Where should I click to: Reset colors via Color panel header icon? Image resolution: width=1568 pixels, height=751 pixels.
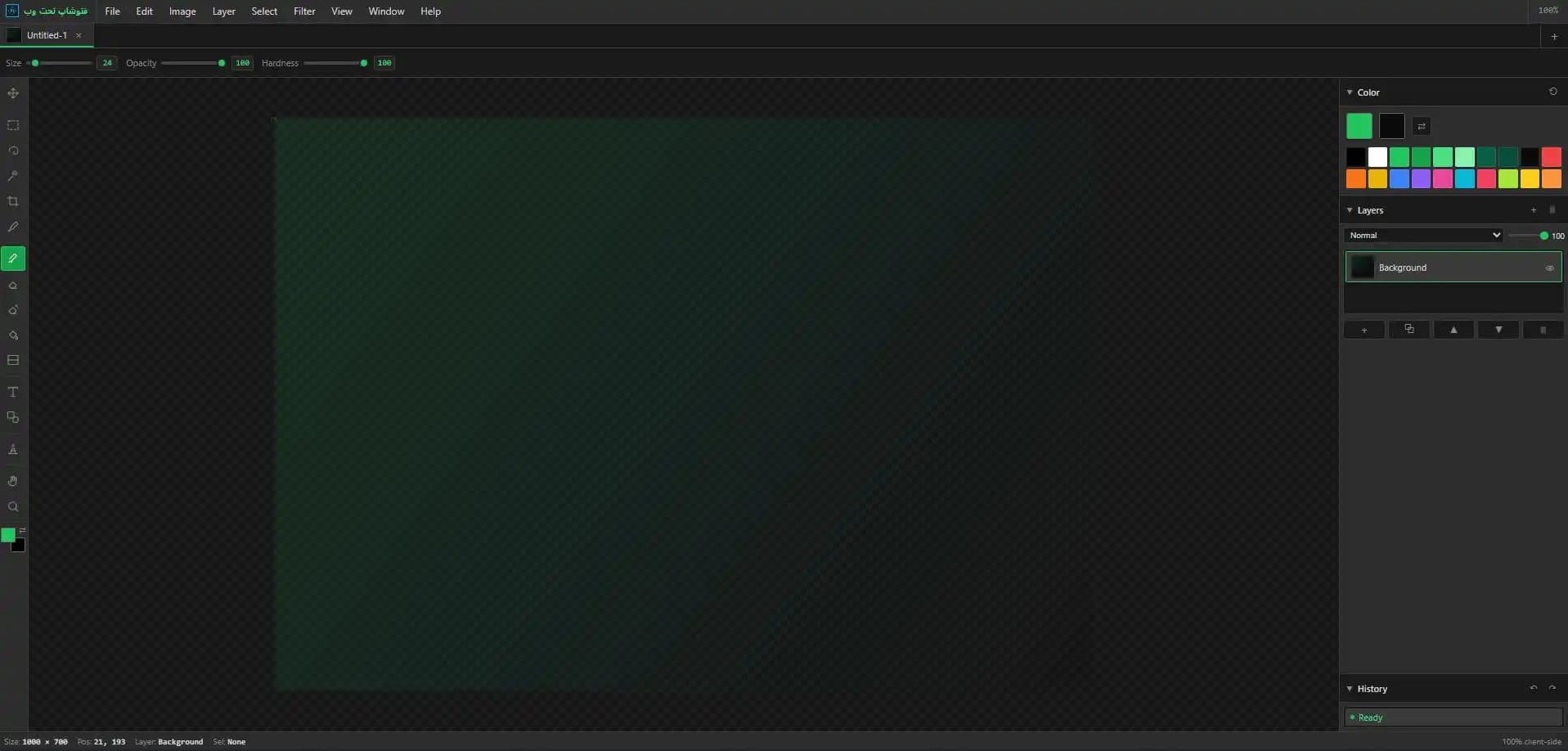click(x=1552, y=92)
